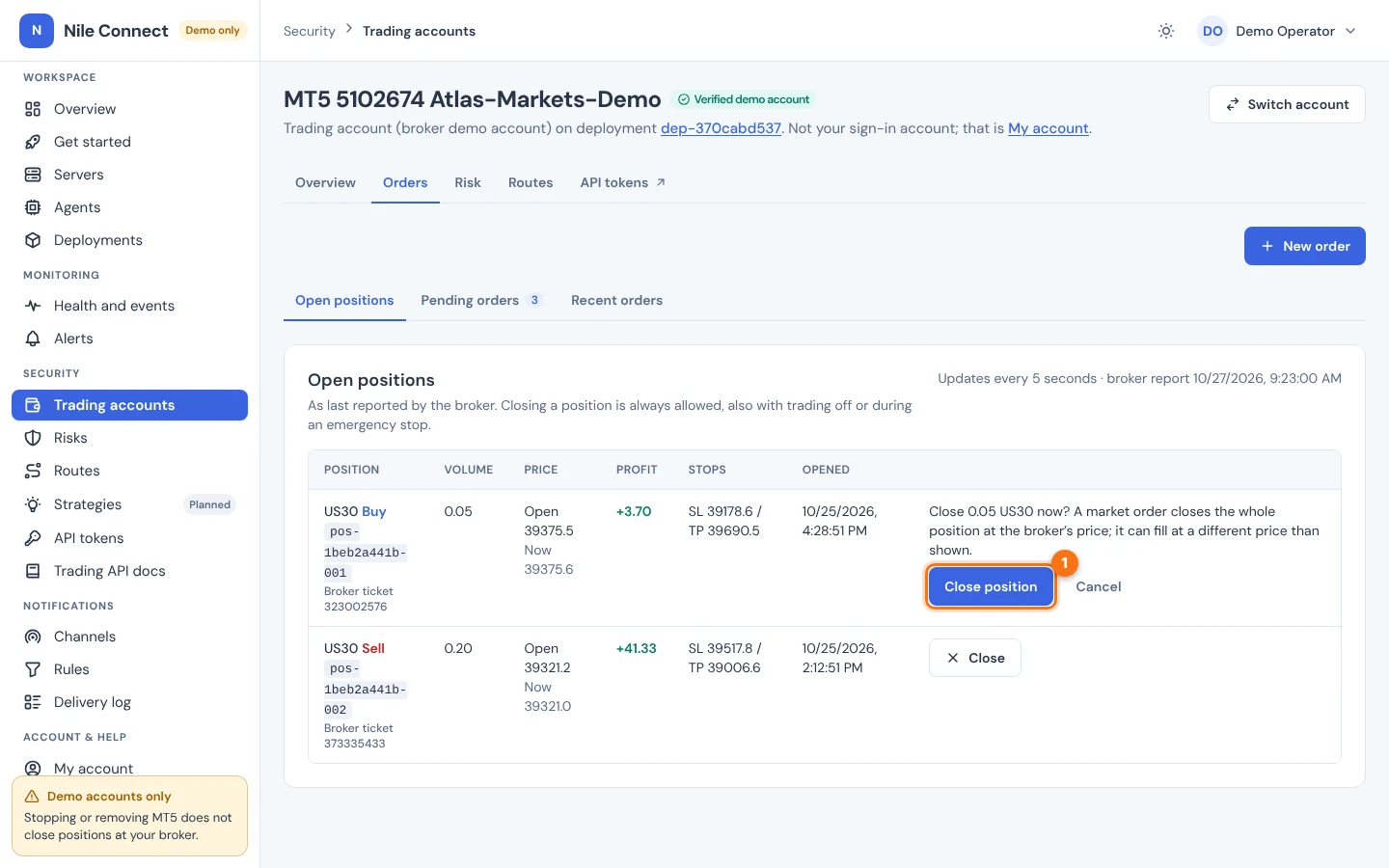1389x868 pixels.
Task: Click the Switch account button
Action: pos(1287,104)
